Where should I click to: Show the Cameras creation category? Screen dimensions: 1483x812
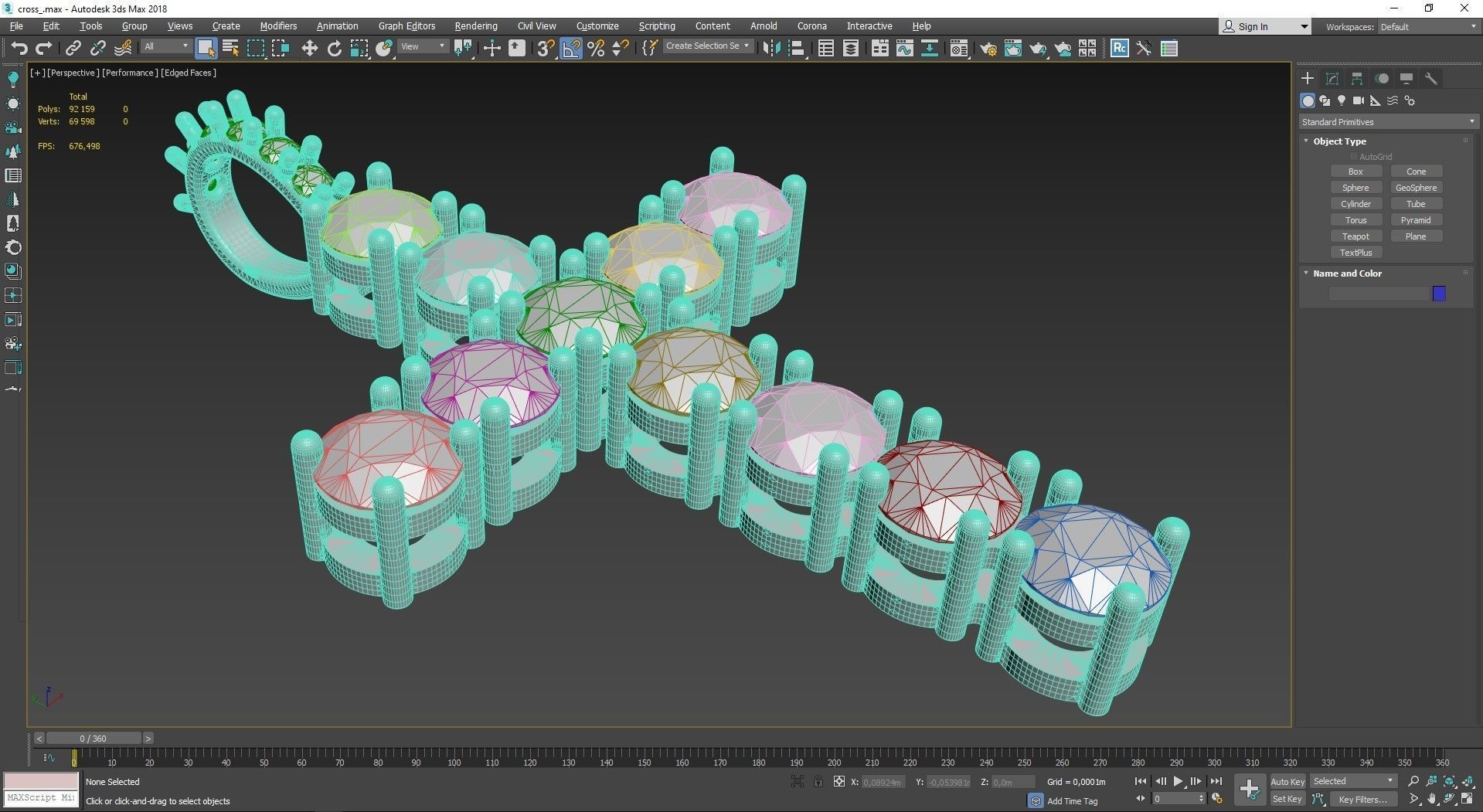tap(1359, 100)
